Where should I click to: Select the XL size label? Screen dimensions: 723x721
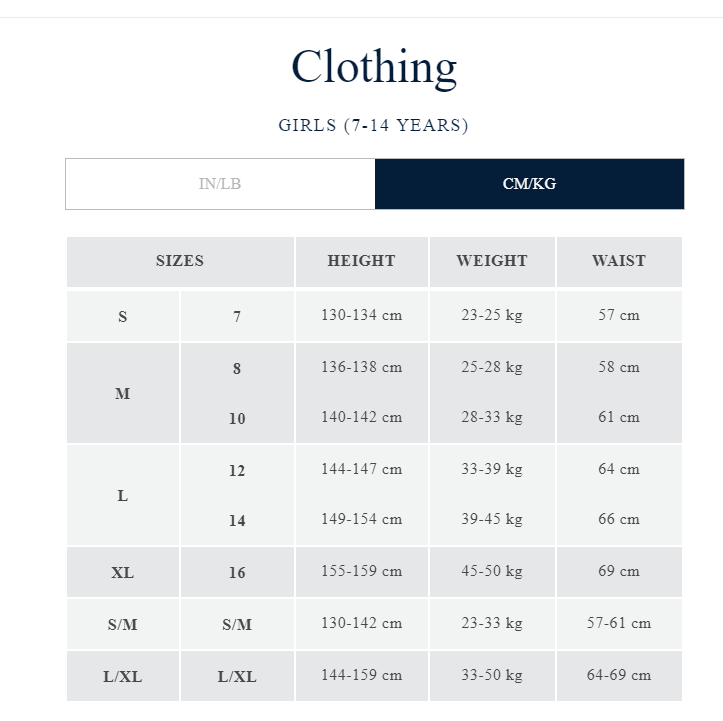[123, 572]
